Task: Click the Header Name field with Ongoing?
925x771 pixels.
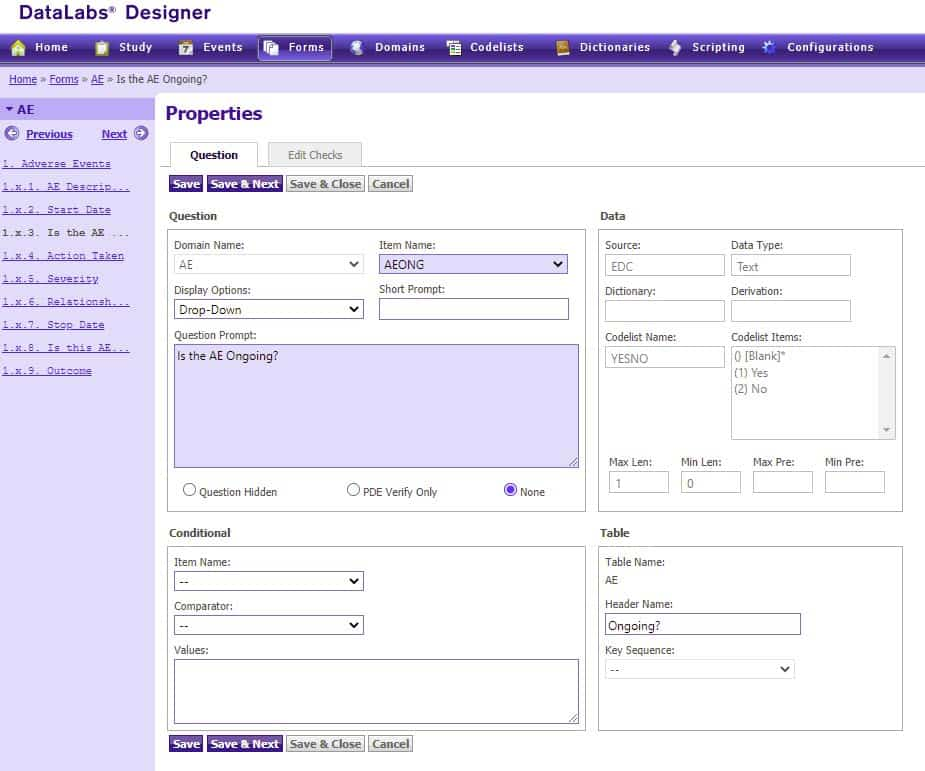Action: tap(703, 624)
